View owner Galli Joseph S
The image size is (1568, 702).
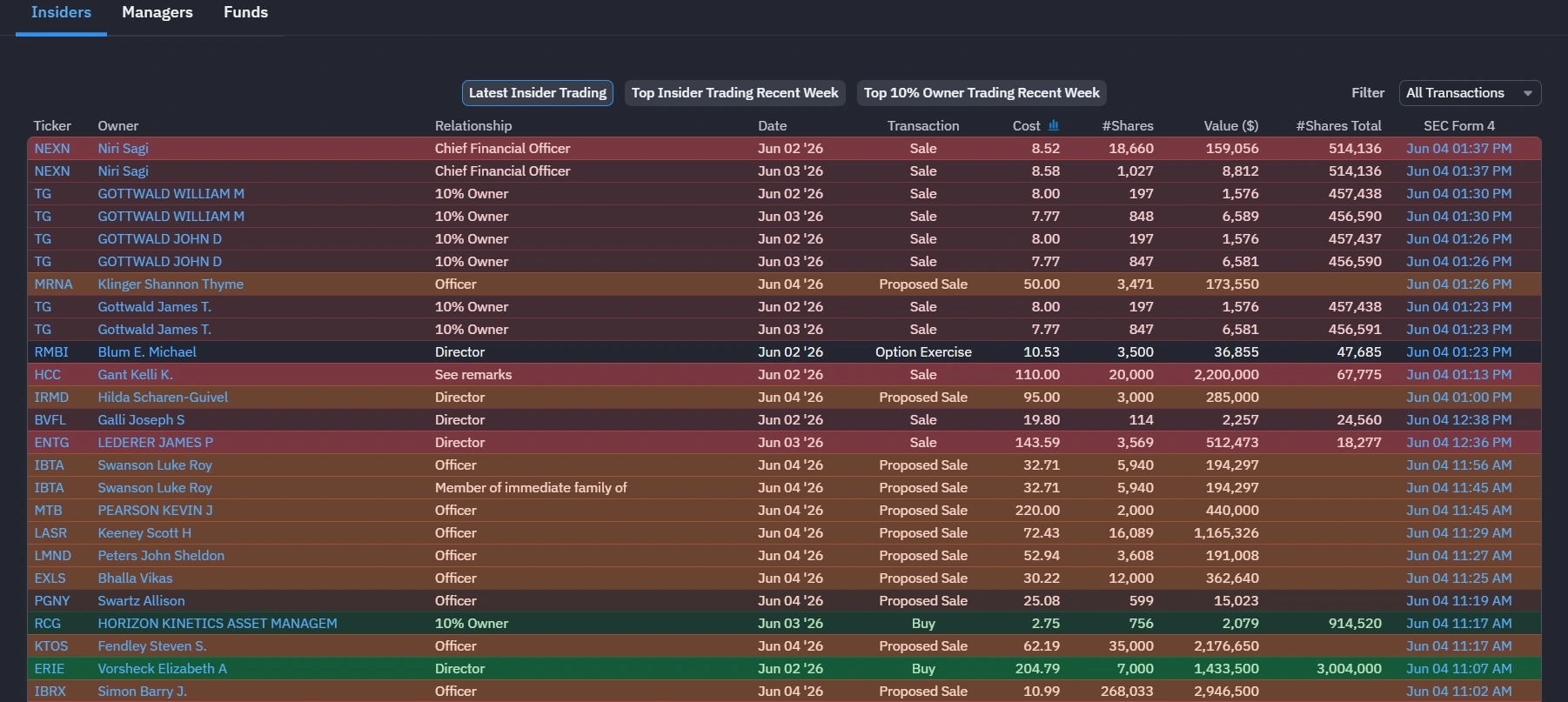[x=141, y=420]
